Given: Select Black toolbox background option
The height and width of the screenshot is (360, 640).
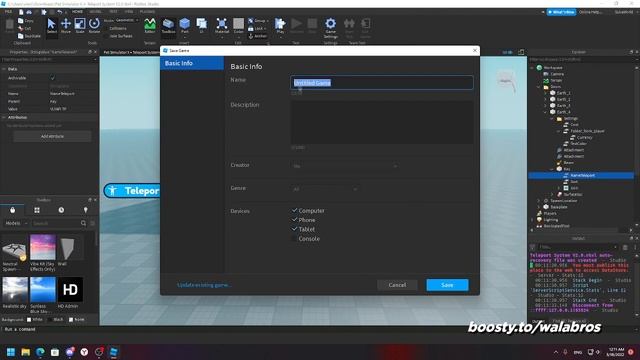Looking at the screenshot, I should point(50,320).
